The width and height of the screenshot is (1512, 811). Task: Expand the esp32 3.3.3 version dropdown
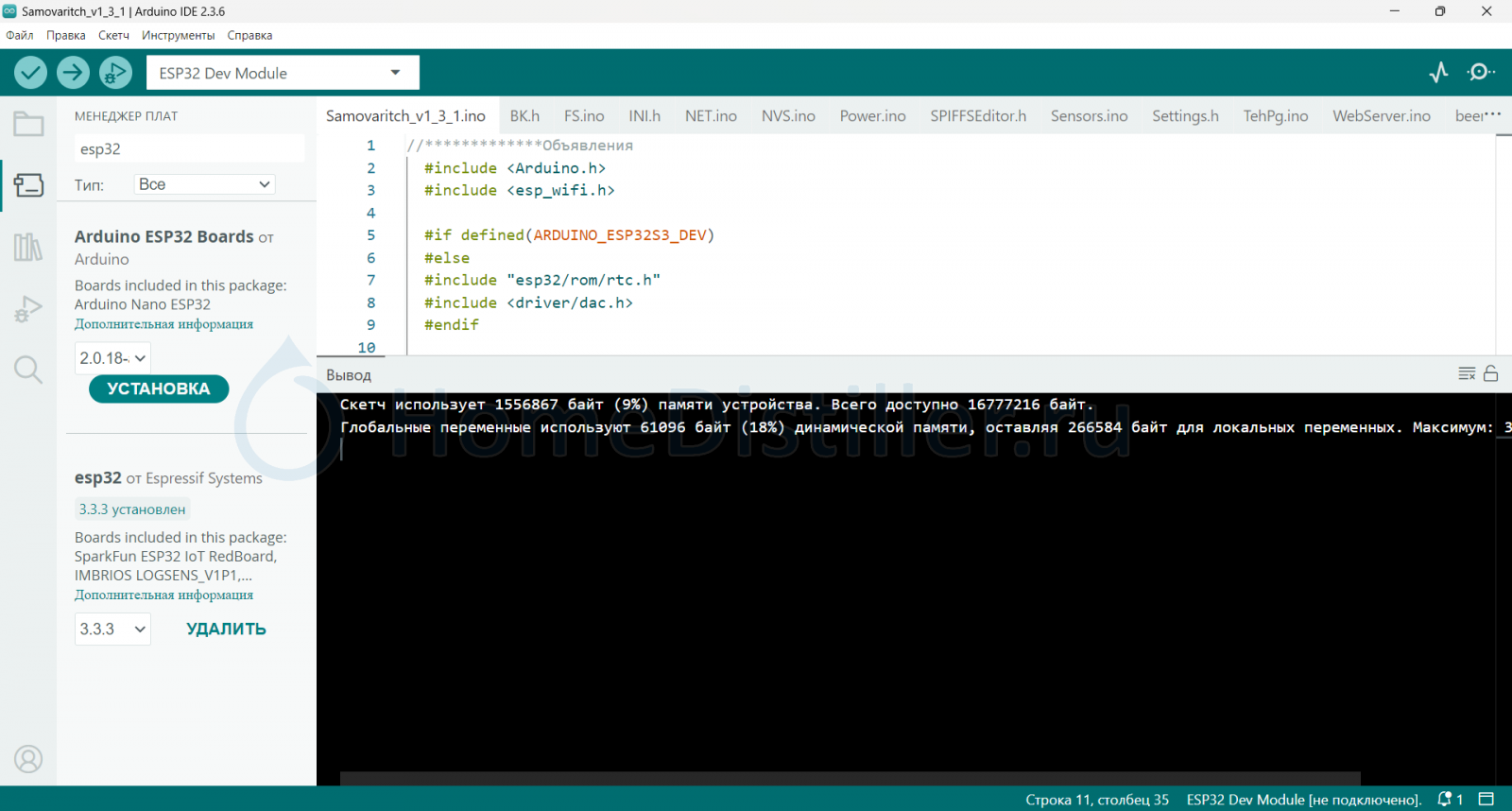click(x=112, y=630)
